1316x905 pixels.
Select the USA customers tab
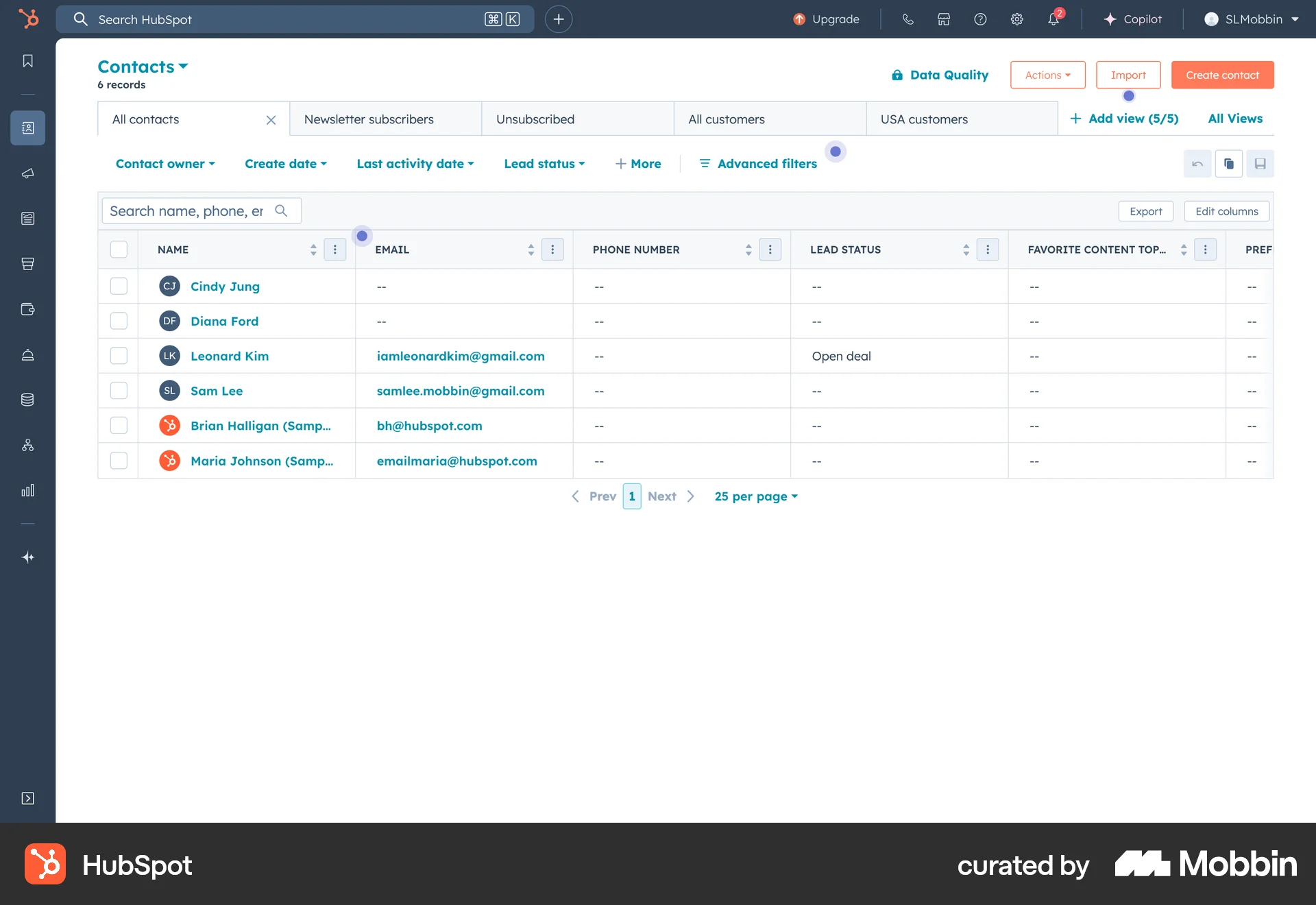(925, 119)
